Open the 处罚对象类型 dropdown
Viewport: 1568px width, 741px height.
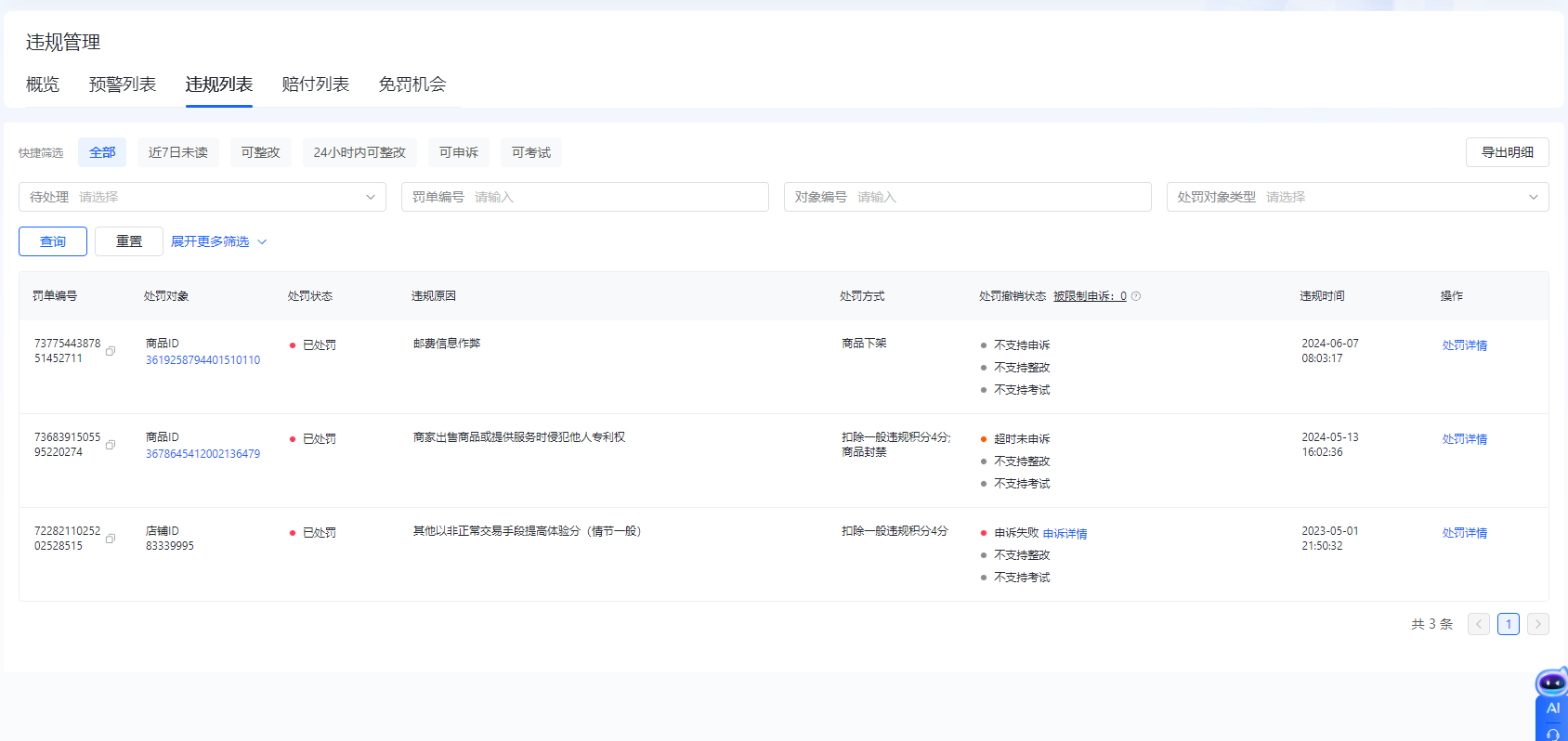coord(1356,197)
